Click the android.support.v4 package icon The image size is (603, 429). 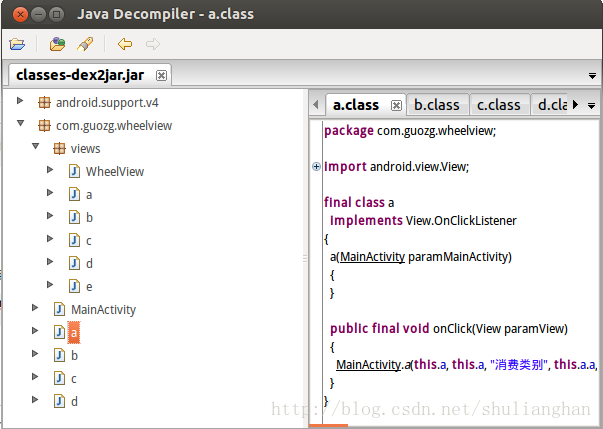click(x=44, y=103)
